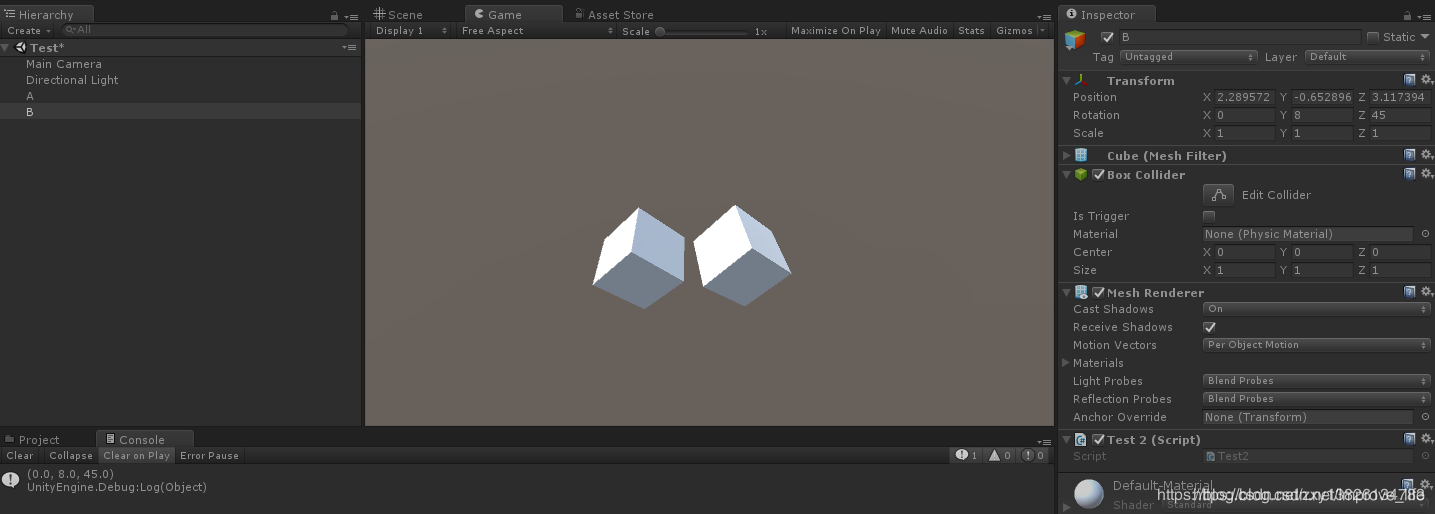
Task: Open the Static options dropdown arrow
Action: click(x=1425, y=37)
